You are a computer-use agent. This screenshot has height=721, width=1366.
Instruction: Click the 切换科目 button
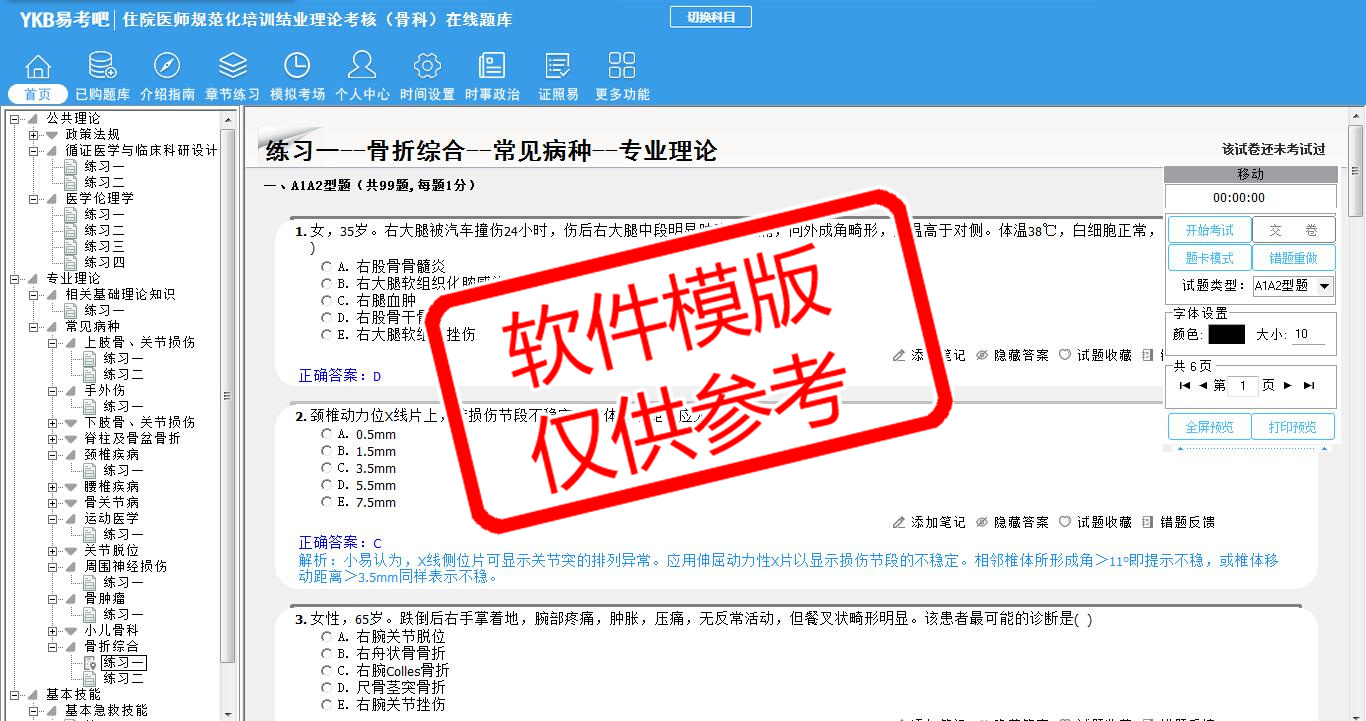pyautogui.click(x=710, y=17)
